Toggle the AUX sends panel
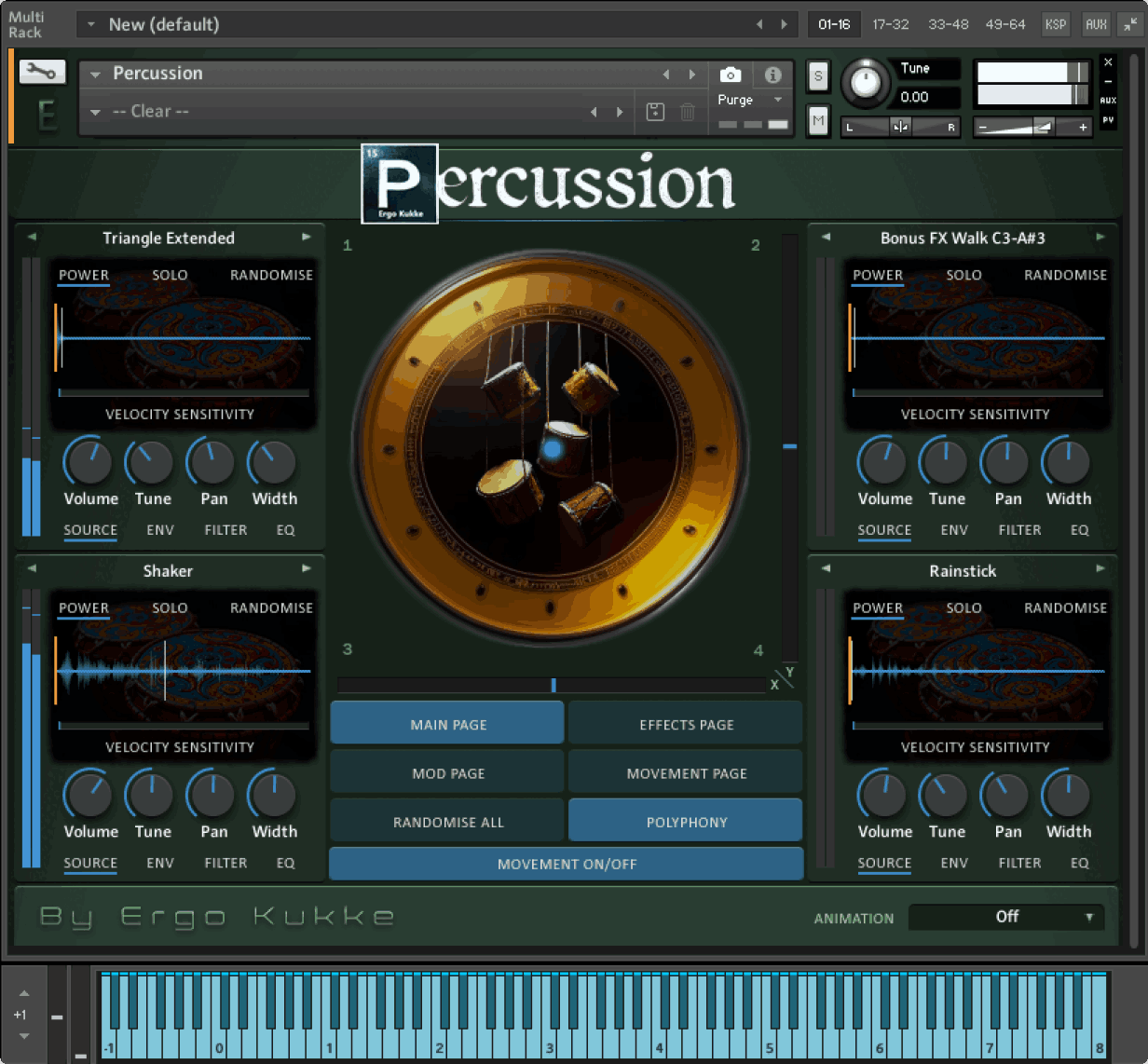This screenshot has height=1064, width=1148. 1096,24
